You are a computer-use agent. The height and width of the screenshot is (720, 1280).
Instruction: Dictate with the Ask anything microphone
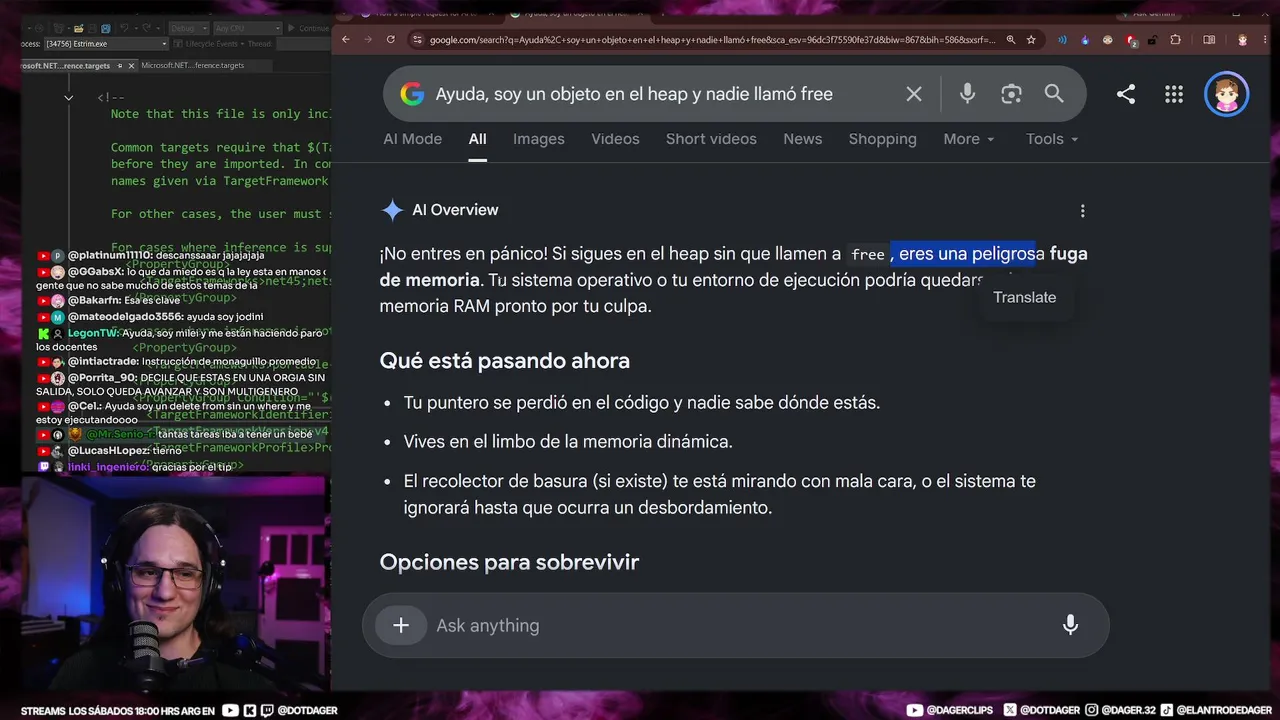coord(1070,625)
